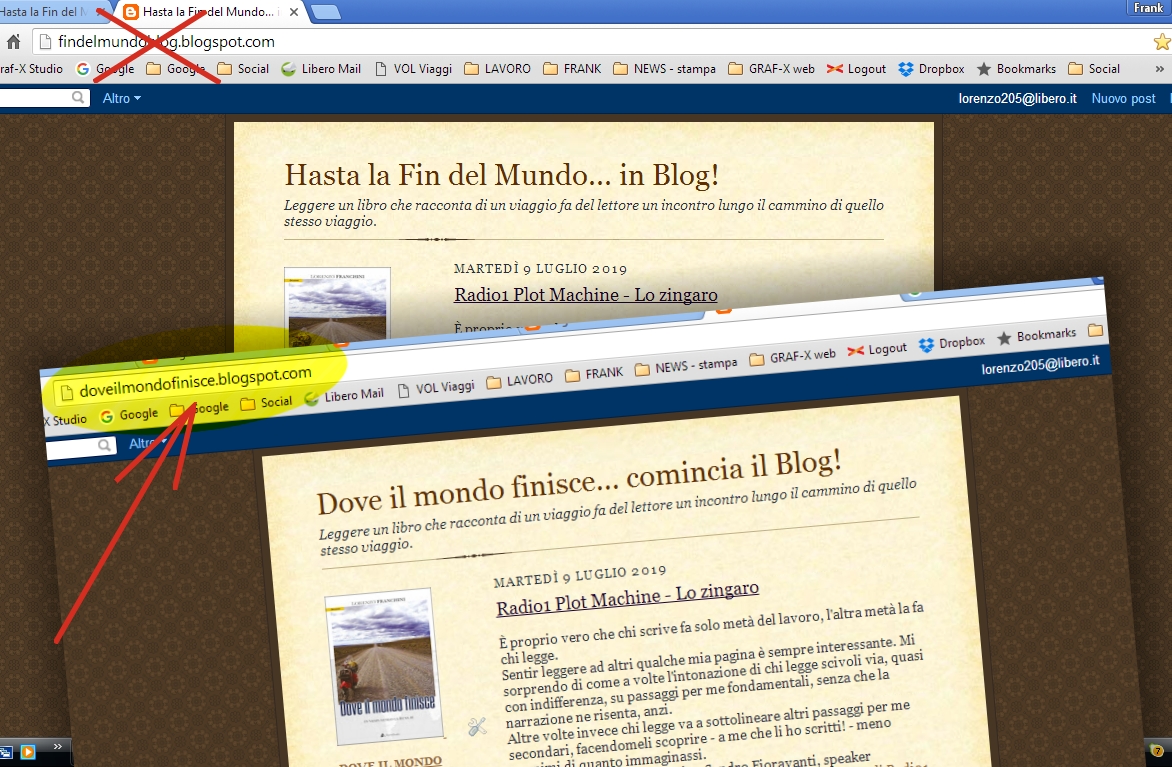
Task: Open the starred Bookmarks item in the tilted inset
Action: coord(1037,336)
